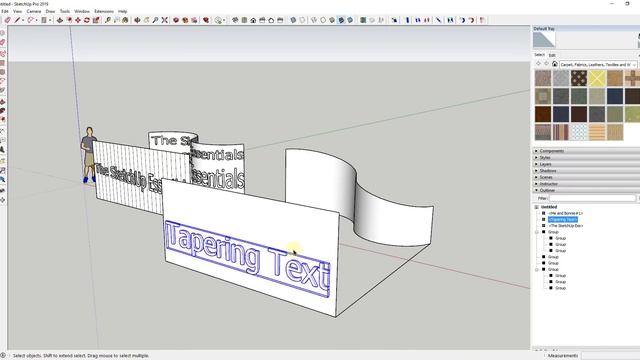The width and height of the screenshot is (640, 360).
Task: Select the Arc drawing tool
Action: click(30, 20)
